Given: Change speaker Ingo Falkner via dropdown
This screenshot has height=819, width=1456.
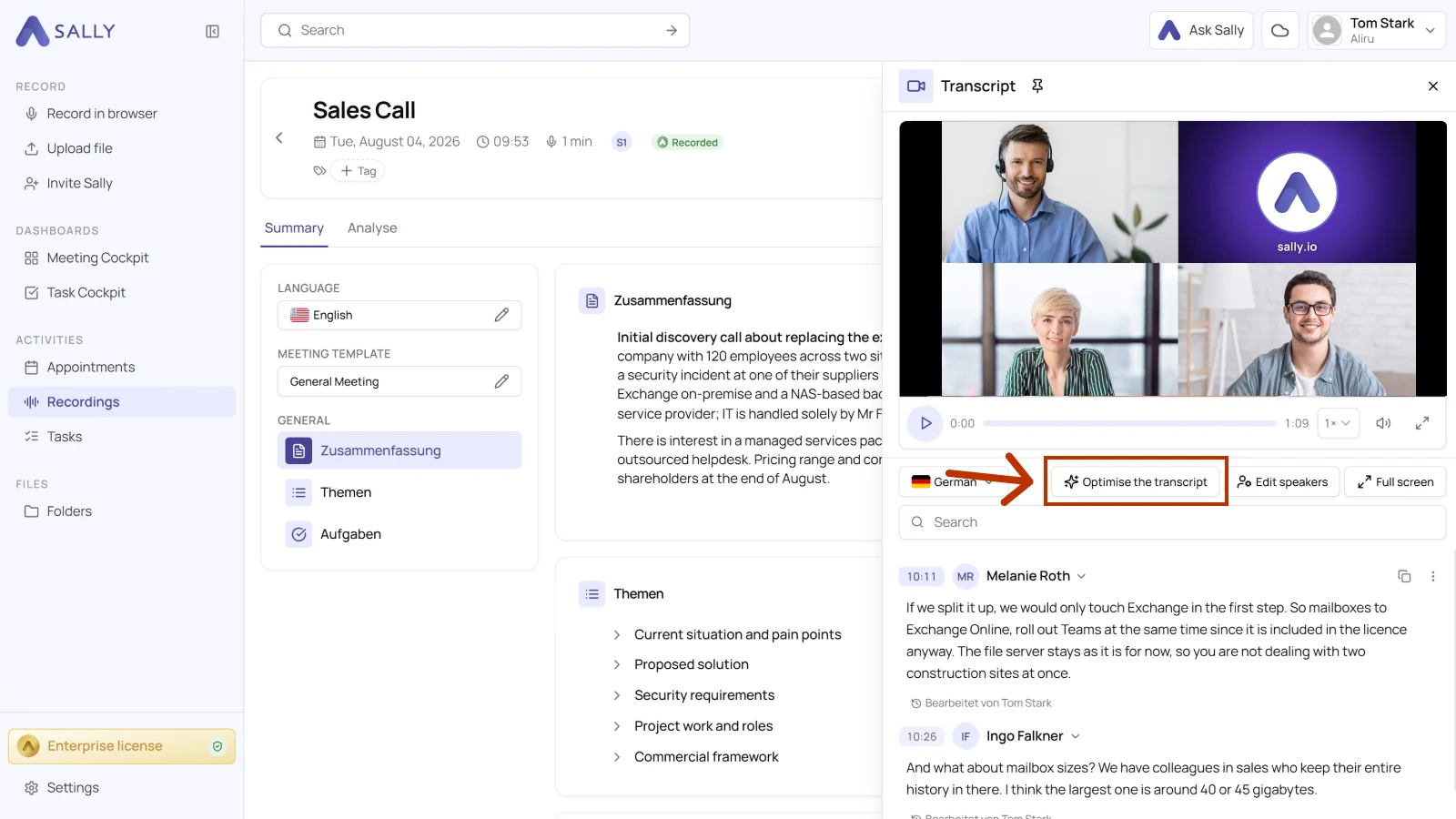Looking at the screenshot, I should (1075, 736).
